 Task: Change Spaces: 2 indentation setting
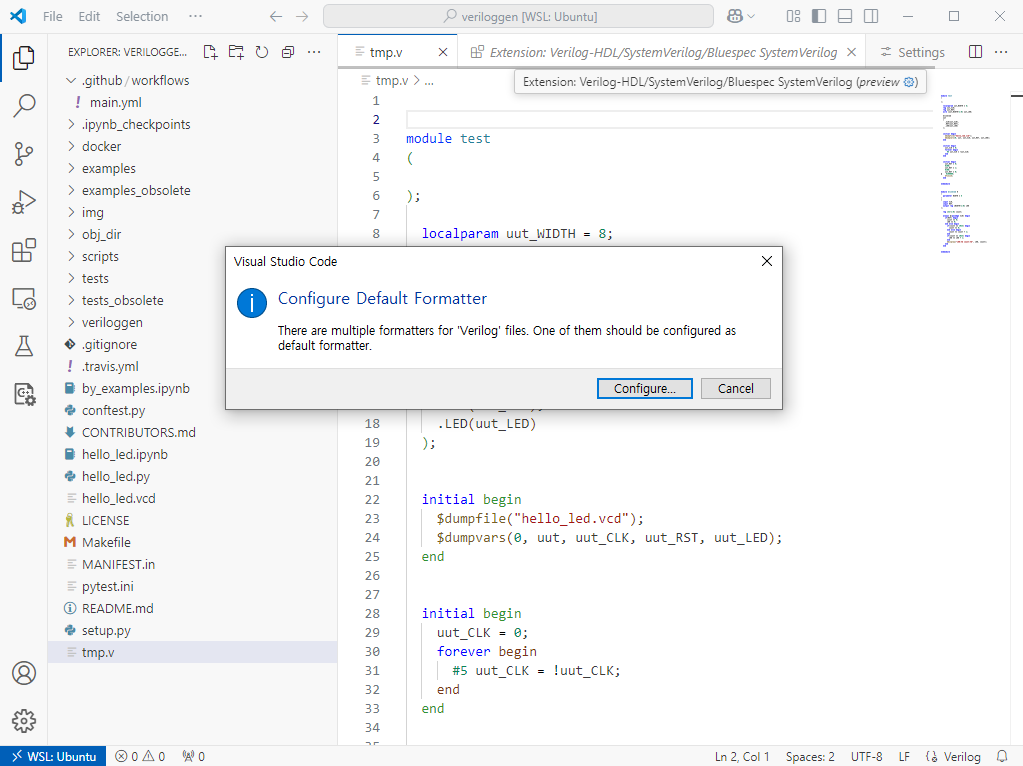(810, 756)
